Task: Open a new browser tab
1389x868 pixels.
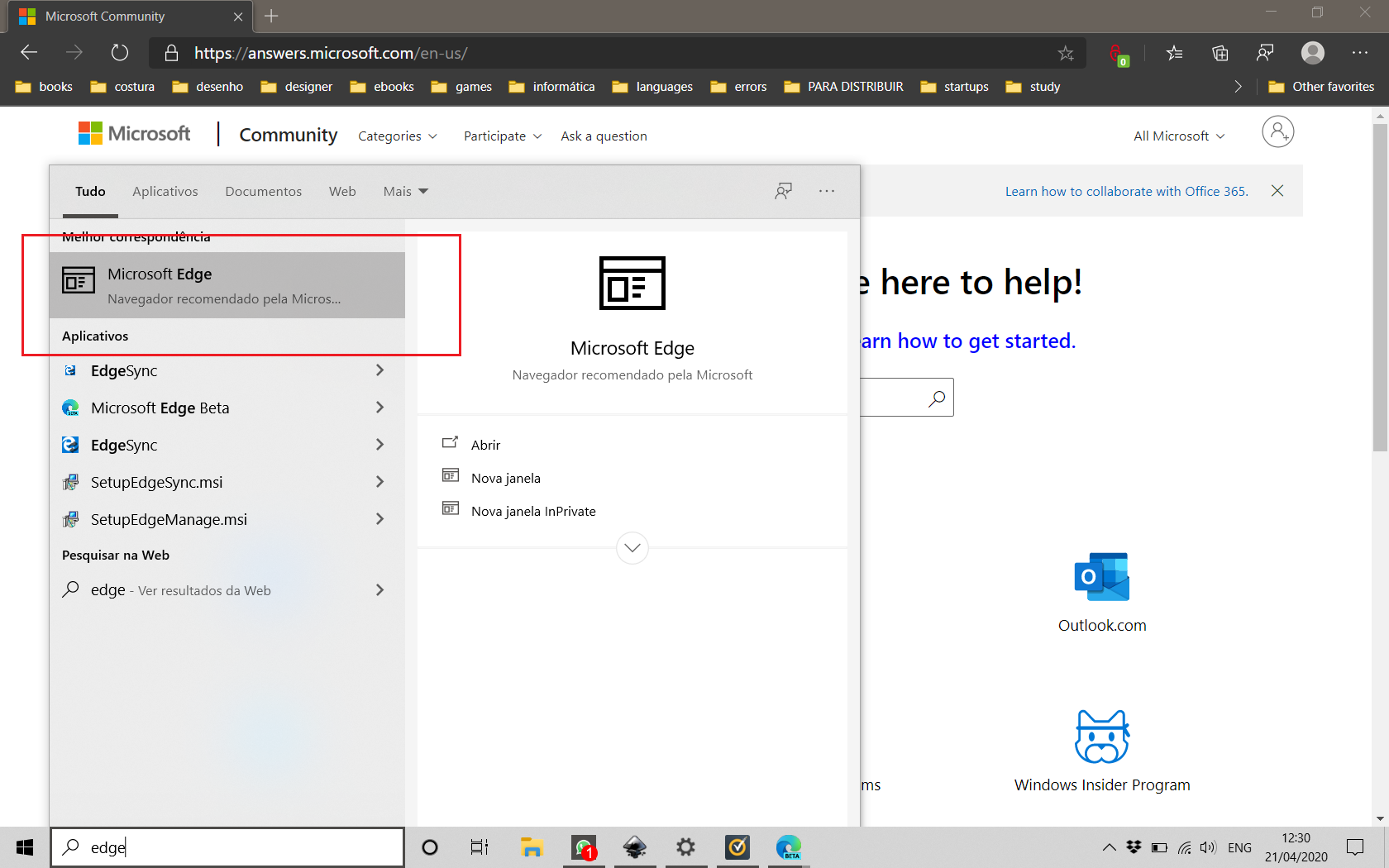Action: pyautogui.click(x=271, y=16)
